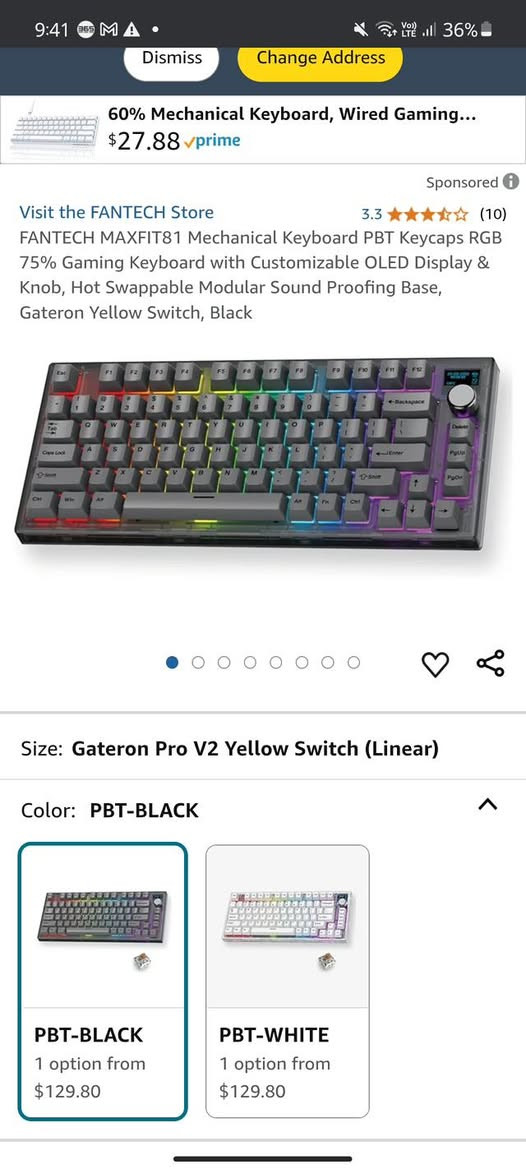The width and height of the screenshot is (526, 1169).
Task: Visit the FANTECH Store link
Action: pyautogui.click(x=117, y=212)
